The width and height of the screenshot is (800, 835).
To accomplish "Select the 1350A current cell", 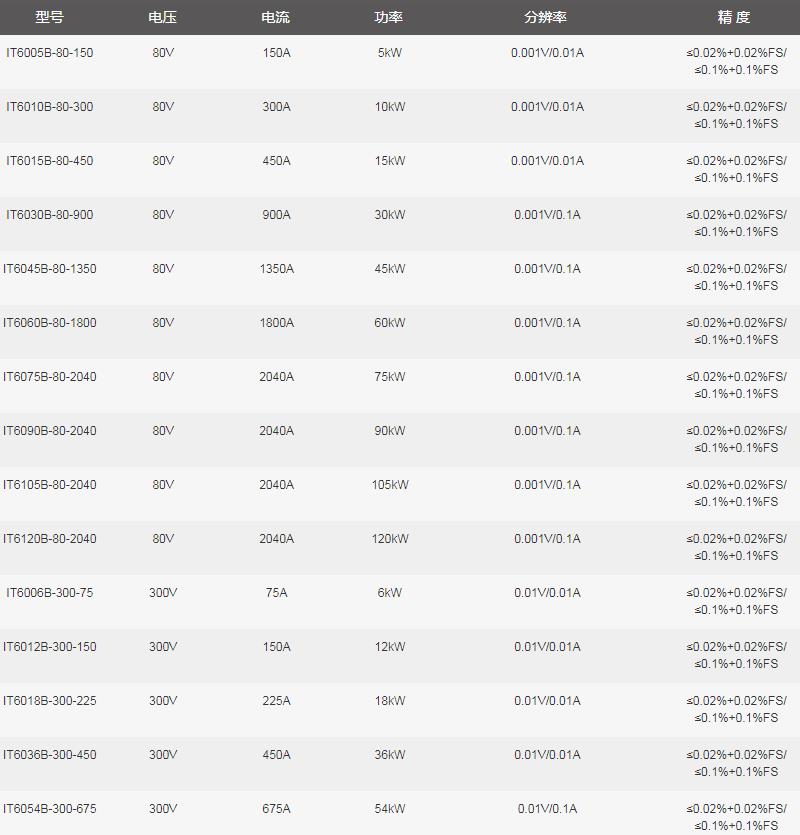I will [276, 269].
